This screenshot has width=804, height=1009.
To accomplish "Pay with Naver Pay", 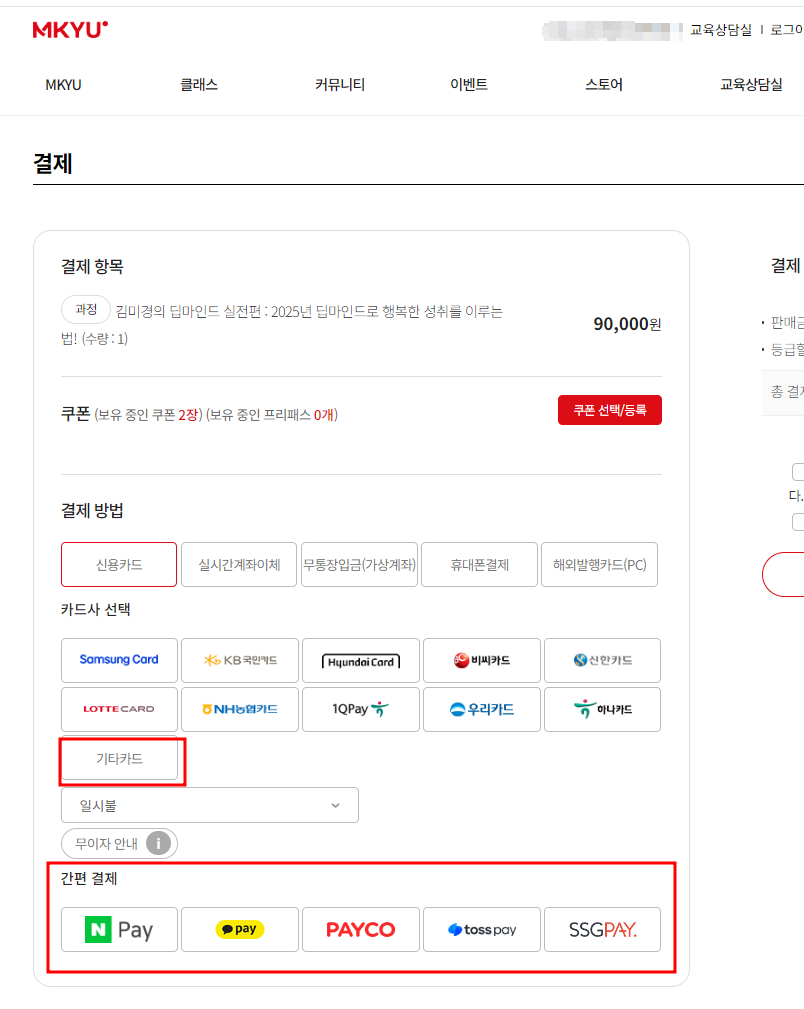I will click(119, 930).
